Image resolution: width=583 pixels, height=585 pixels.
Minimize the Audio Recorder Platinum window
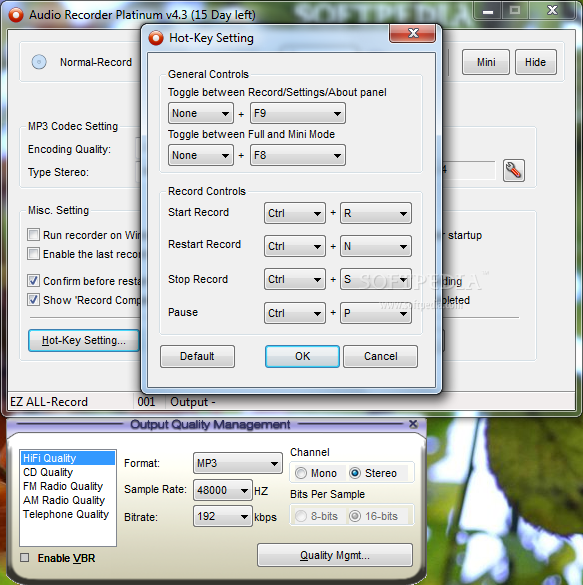pos(488,11)
